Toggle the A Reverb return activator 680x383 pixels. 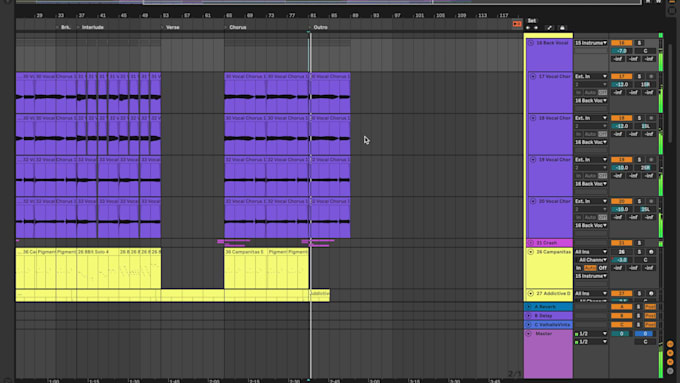point(621,307)
